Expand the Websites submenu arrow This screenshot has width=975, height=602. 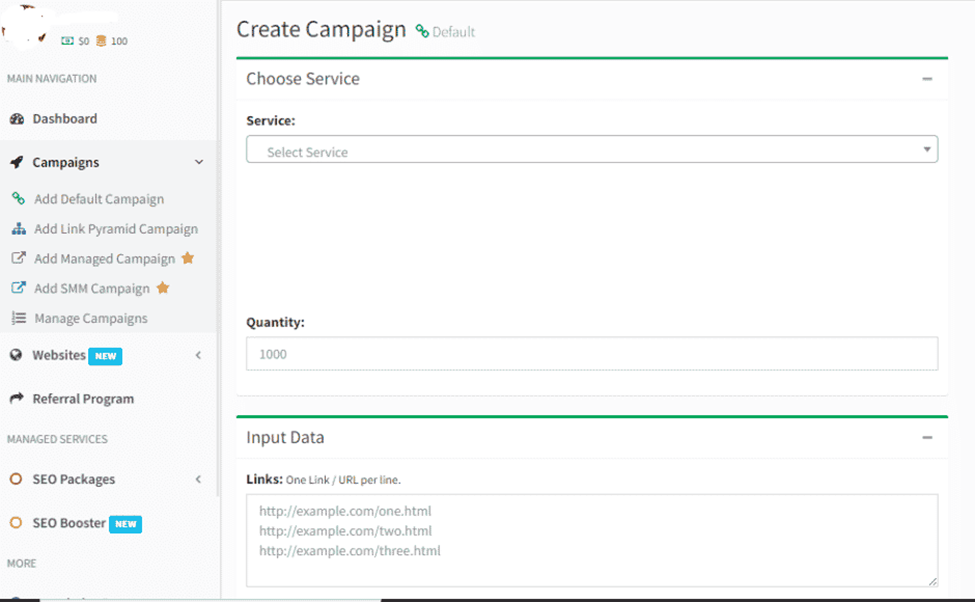tap(198, 355)
